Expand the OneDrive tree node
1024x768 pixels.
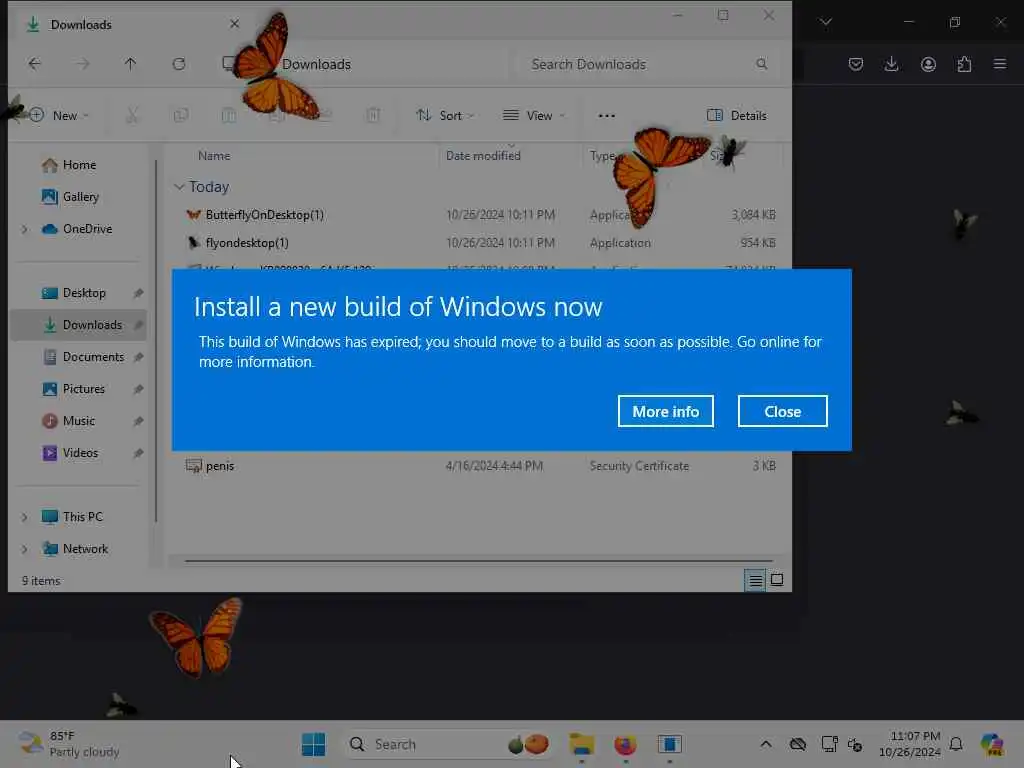point(25,229)
